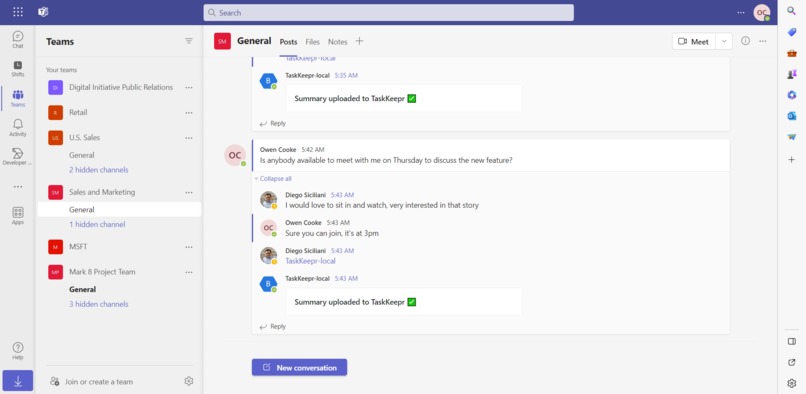Viewport: 806px width, 394px height.
Task: Click Join or create a team
Action: [91, 382]
